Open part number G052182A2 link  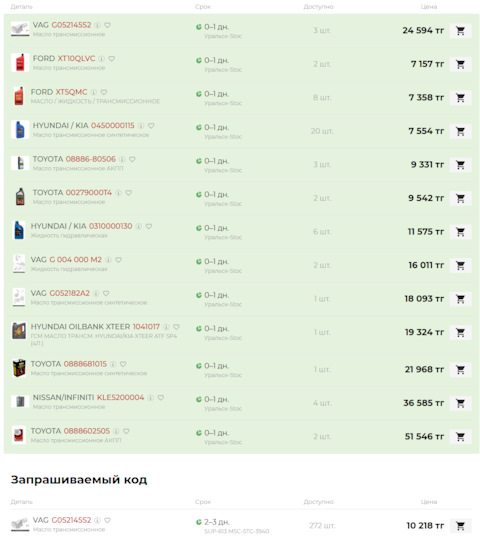click(x=70, y=293)
